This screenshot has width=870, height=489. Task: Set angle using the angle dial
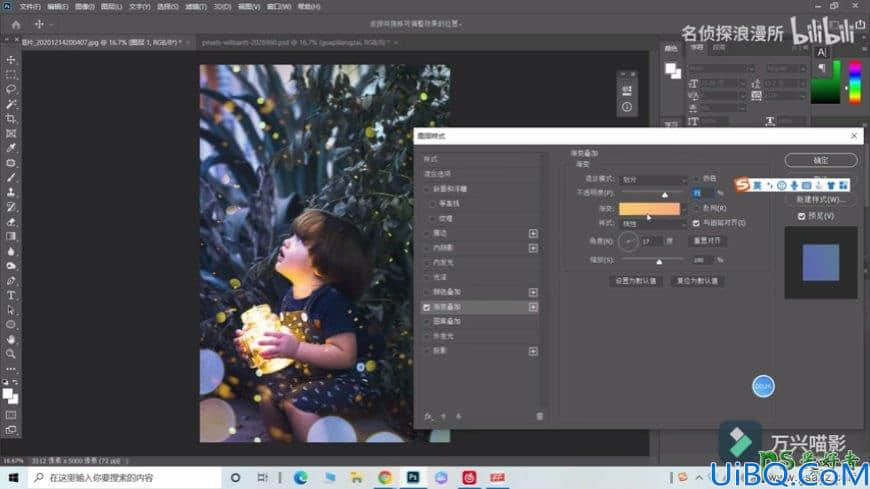pos(628,241)
